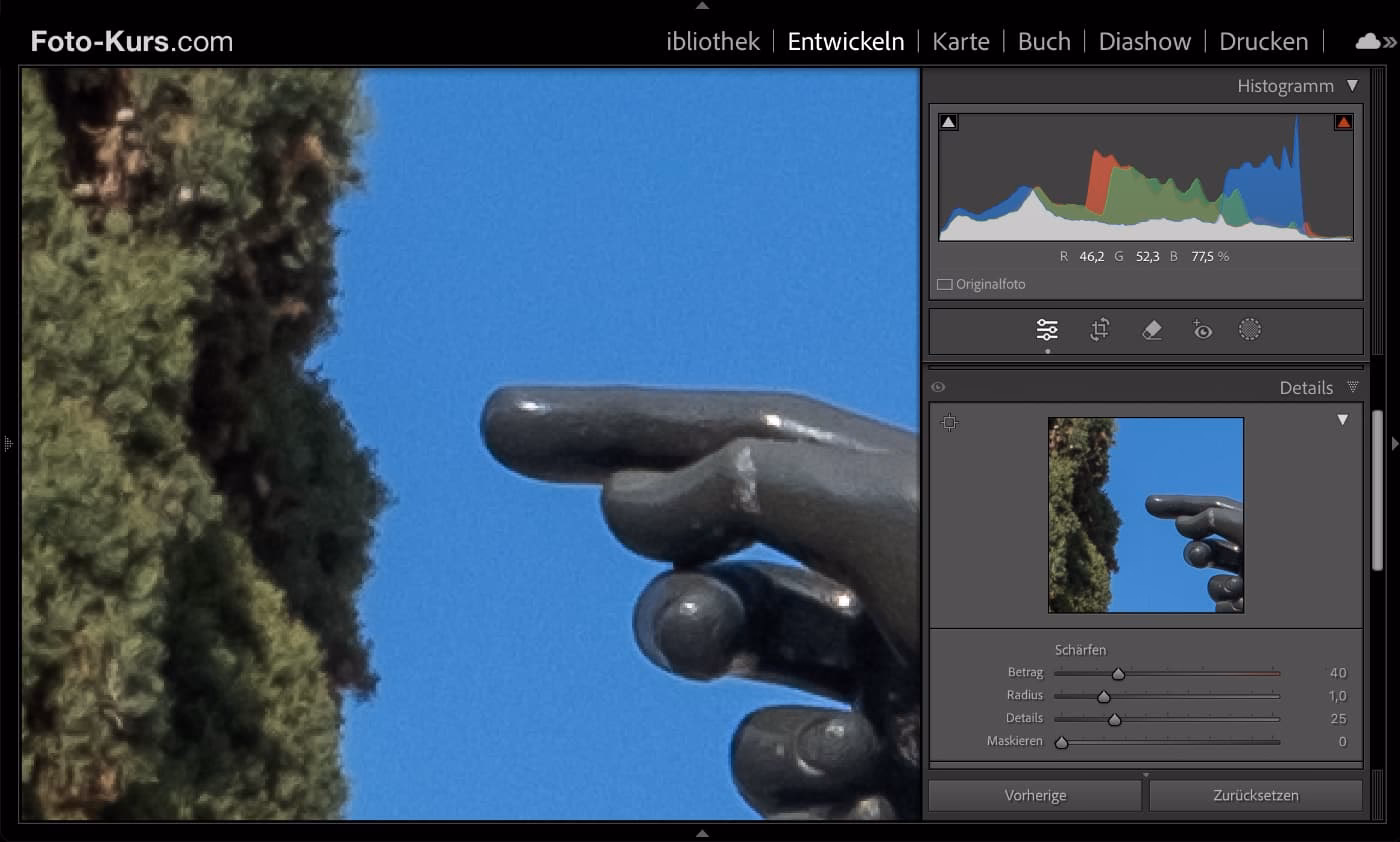Toggle the Details panel visibility eye
This screenshot has width=1400, height=842.
pyautogui.click(x=938, y=387)
